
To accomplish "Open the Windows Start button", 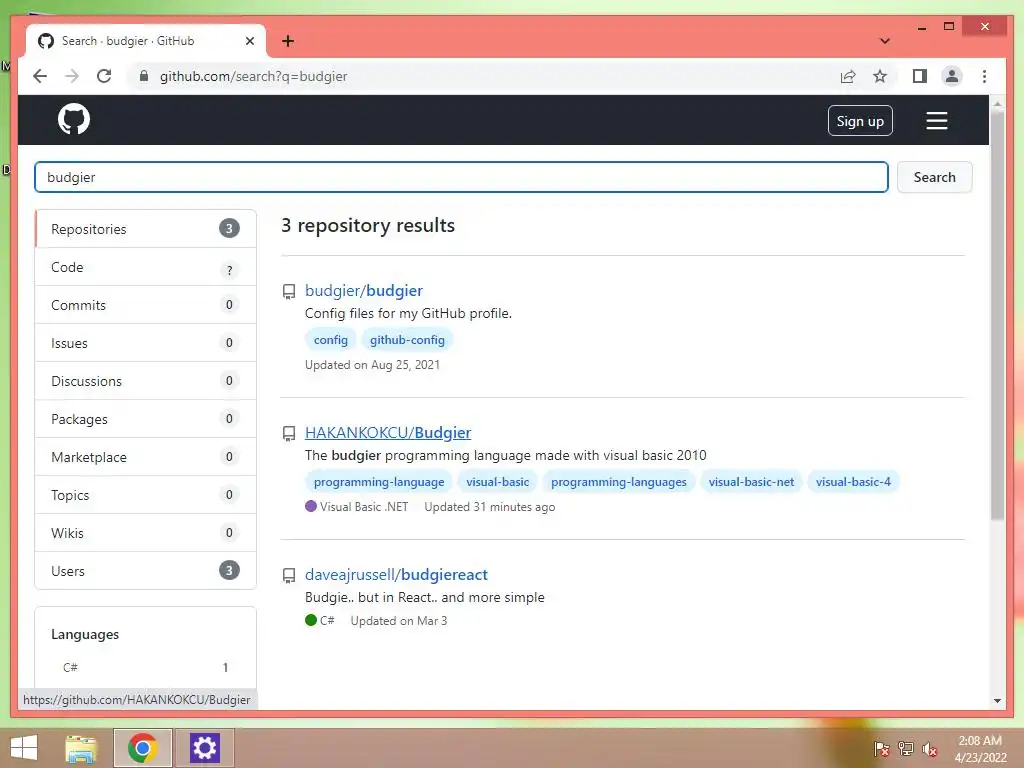I will tap(24, 748).
